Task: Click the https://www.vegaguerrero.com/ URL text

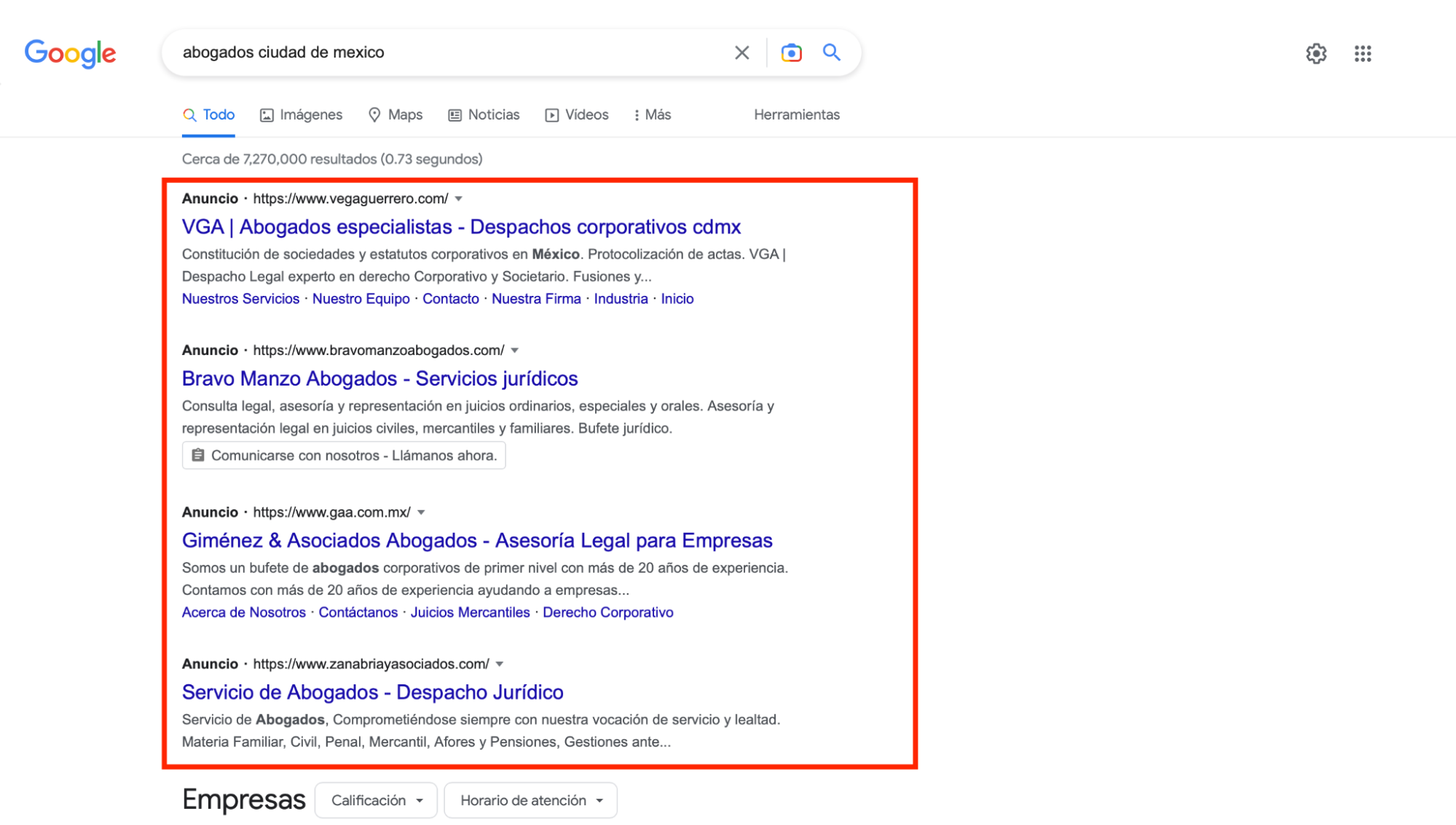Action: pos(350,199)
